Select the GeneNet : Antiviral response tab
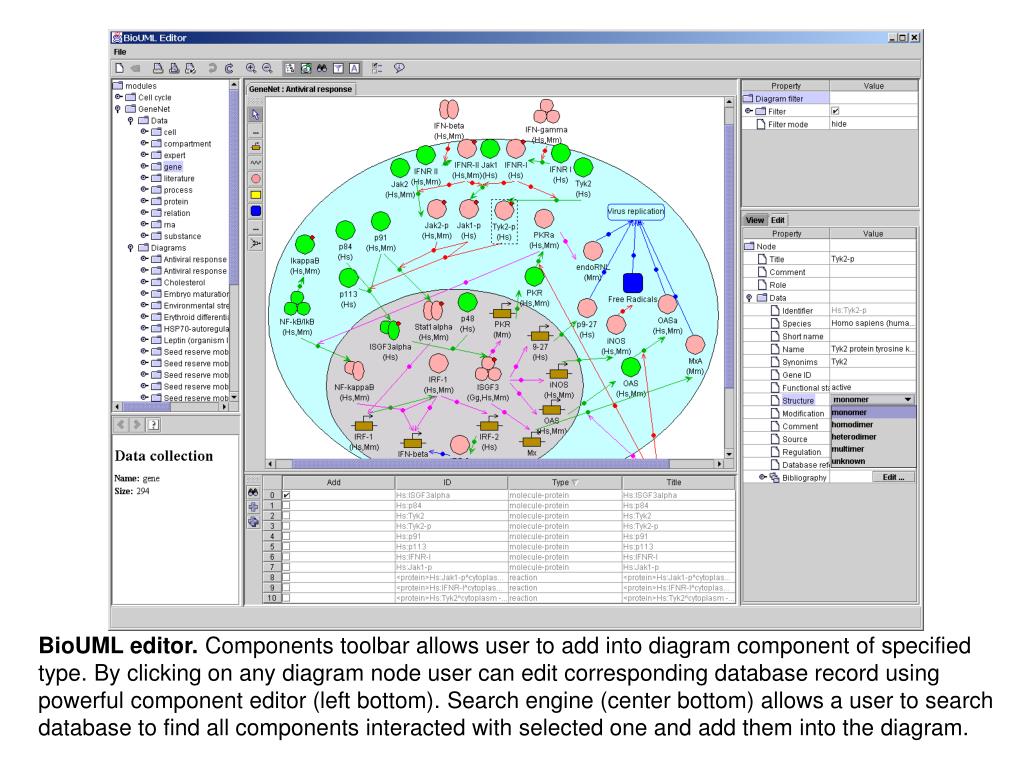 pos(300,89)
